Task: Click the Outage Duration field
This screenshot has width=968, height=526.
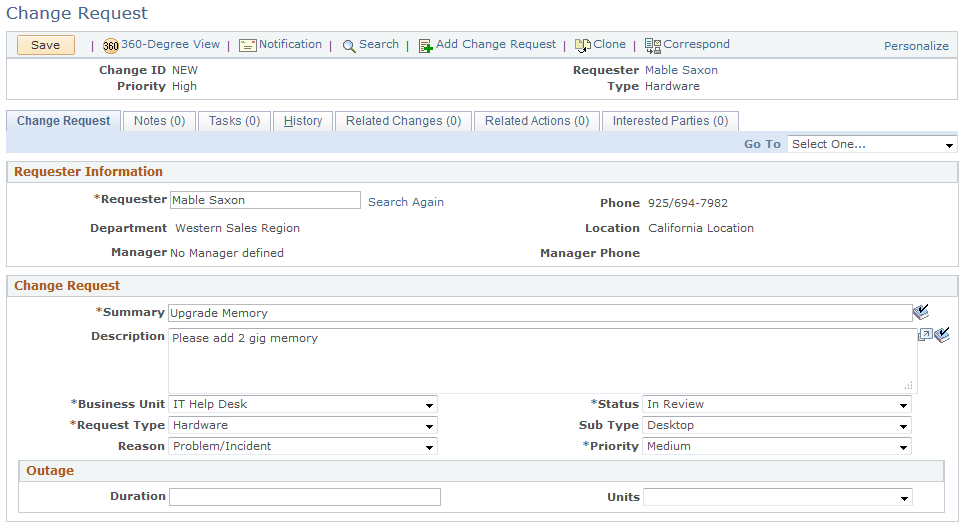Action: (305, 497)
